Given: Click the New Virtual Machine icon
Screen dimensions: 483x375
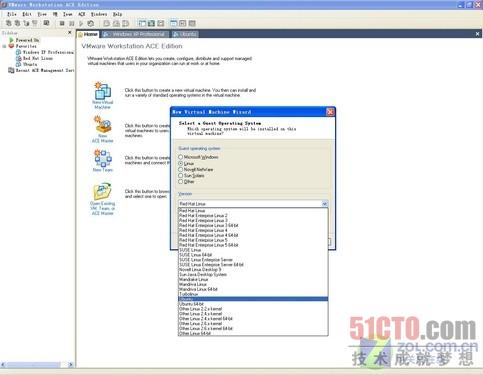Looking at the screenshot, I should click(103, 90).
